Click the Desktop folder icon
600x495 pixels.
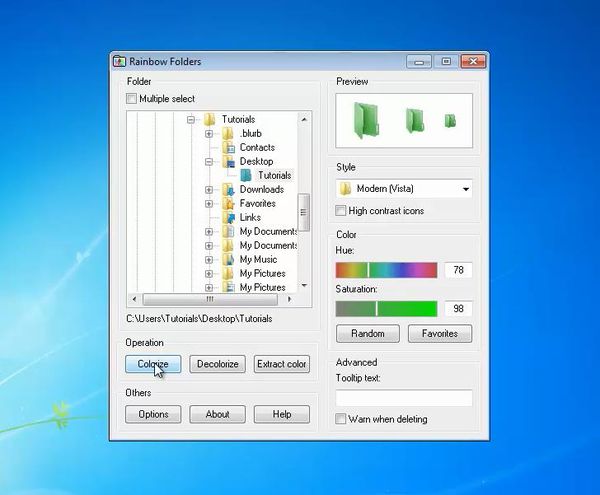228,161
